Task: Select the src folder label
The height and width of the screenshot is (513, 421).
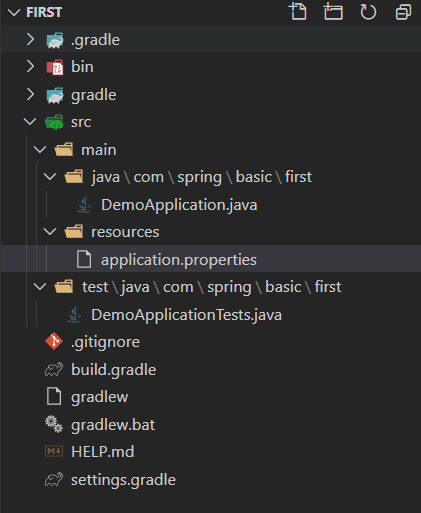Action: pos(81,122)
